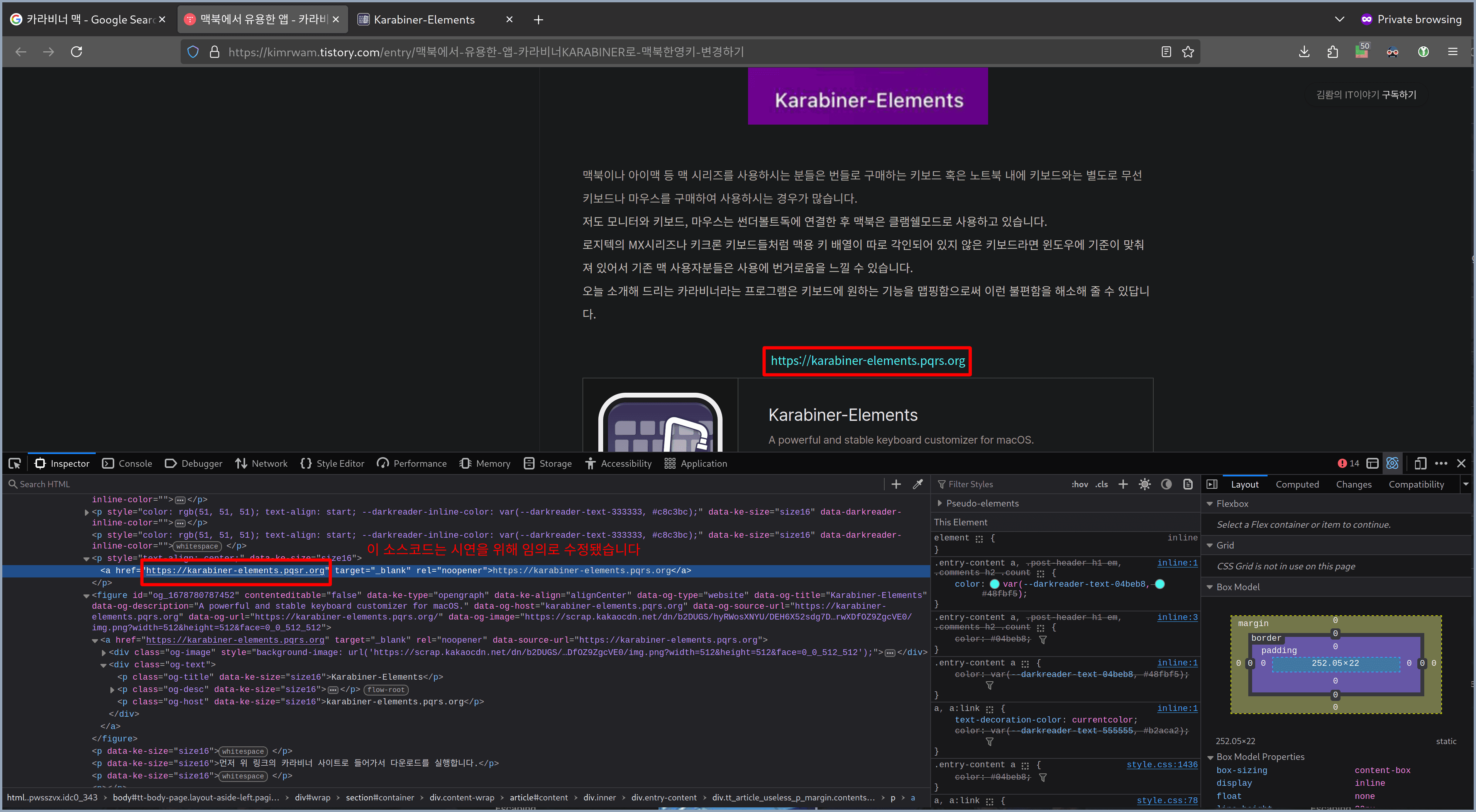The image size is (1476, 812).
Task: Open style.css:78 source link
Action: [x=1166, y=800]
